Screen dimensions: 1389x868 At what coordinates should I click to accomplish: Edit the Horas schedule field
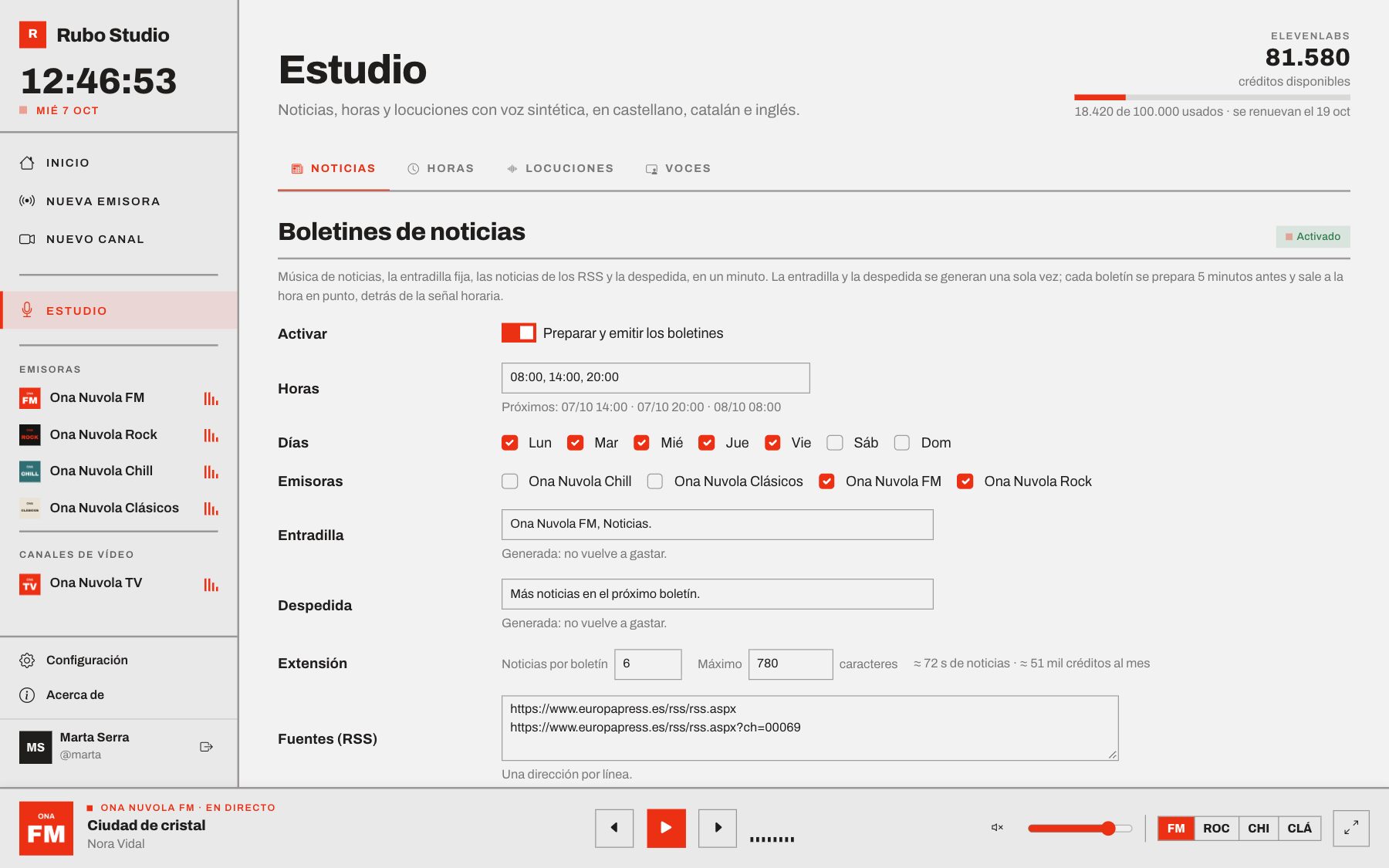tap(656, 378)
